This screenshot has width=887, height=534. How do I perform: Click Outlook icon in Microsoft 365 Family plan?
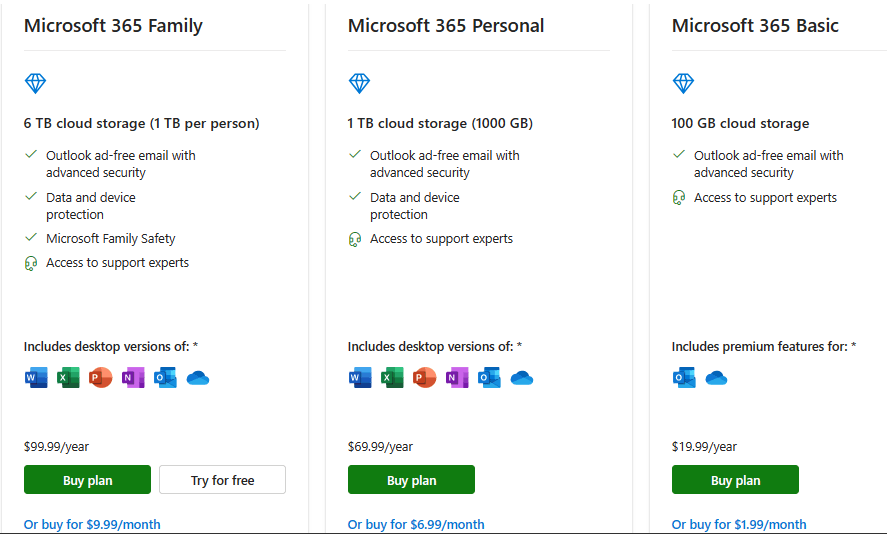pyautogui.click(x=165, y=378)
